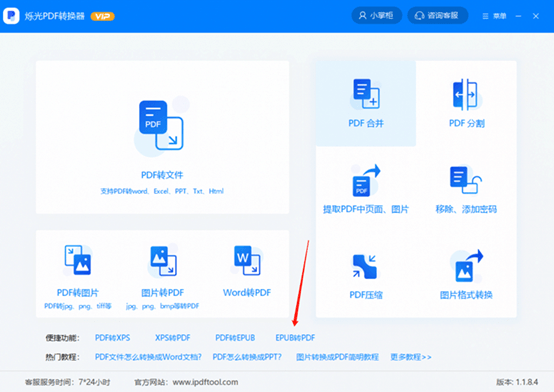Click the PDF压缩 compress icon

click(365, 267)
